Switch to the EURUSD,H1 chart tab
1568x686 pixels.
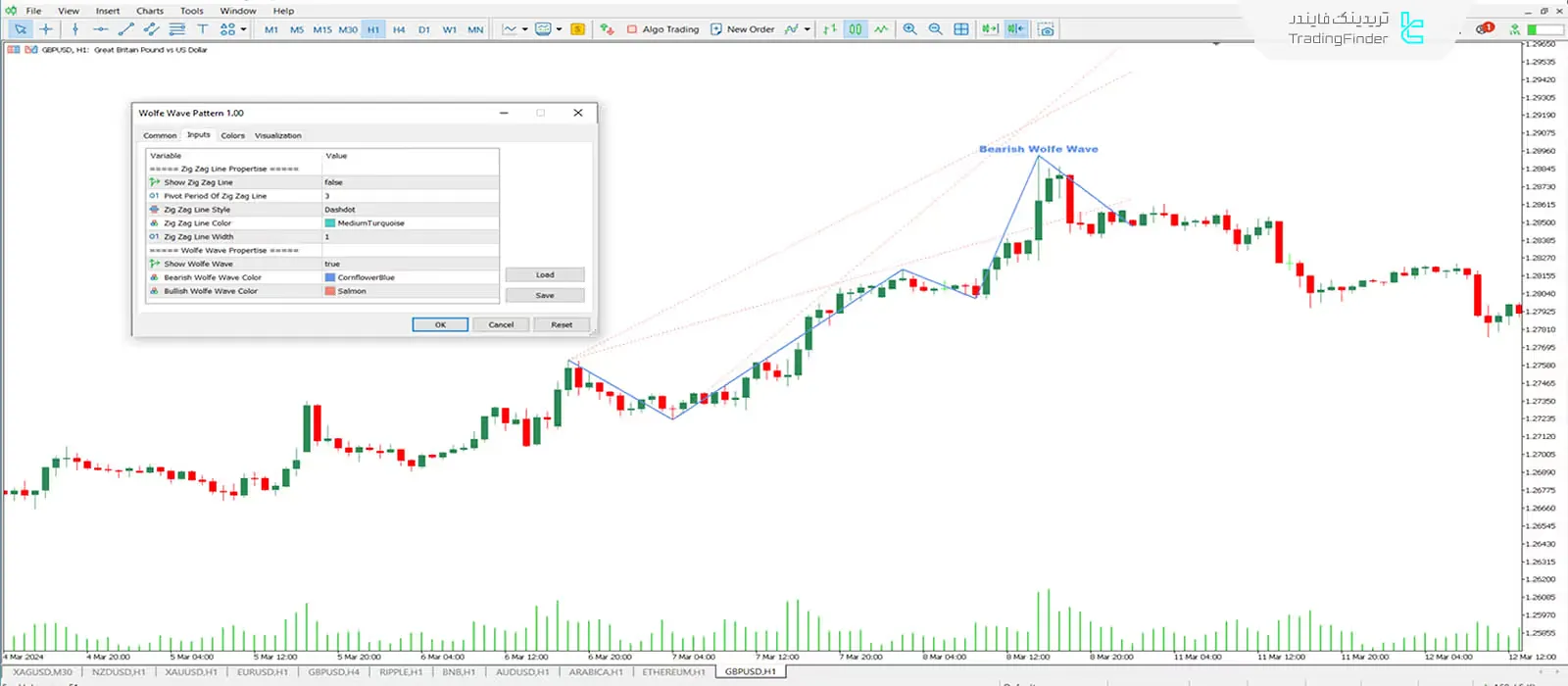click(263, 672)
